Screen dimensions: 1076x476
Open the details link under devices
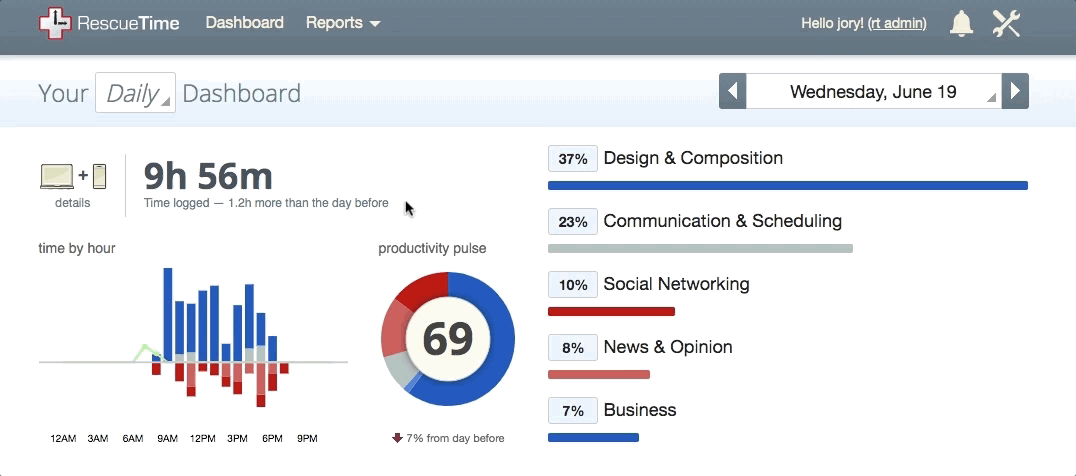tap(72, 203)
